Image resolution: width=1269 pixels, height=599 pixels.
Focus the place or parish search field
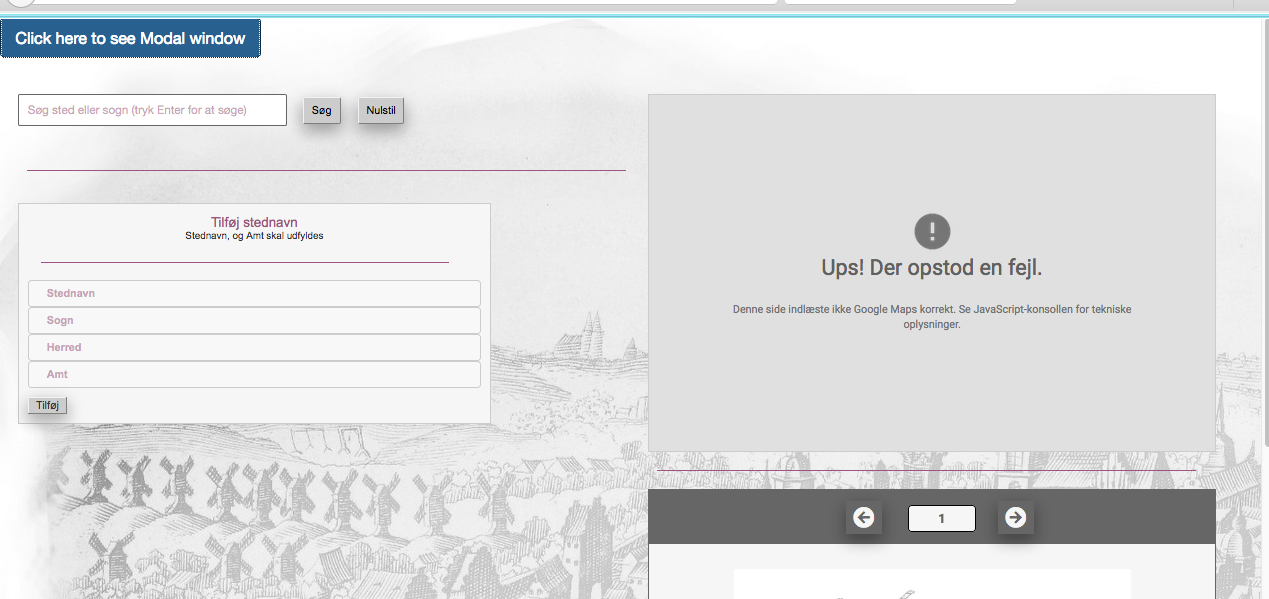click(152, 110)
